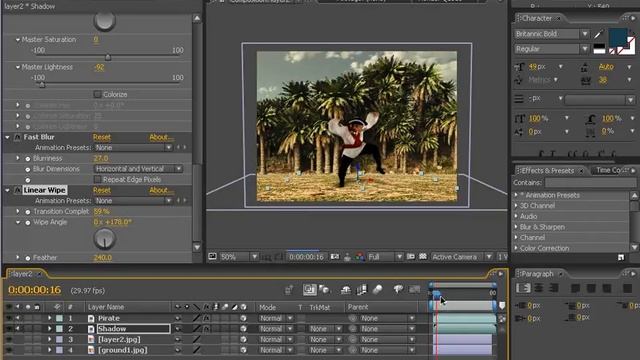The image size is (640, 360).
Task: Select the Paragraph panel tab
Action: click(538, 273)
